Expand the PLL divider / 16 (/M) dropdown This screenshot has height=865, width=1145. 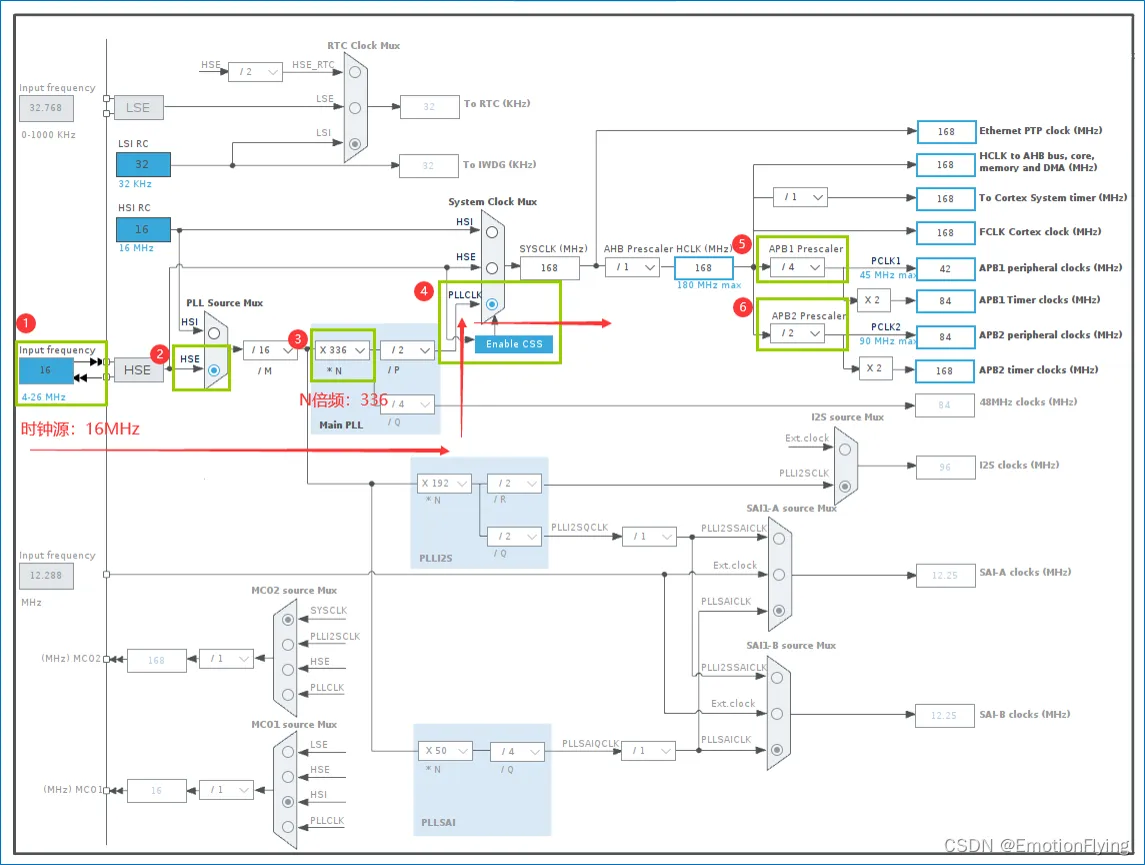coord(270,350)
